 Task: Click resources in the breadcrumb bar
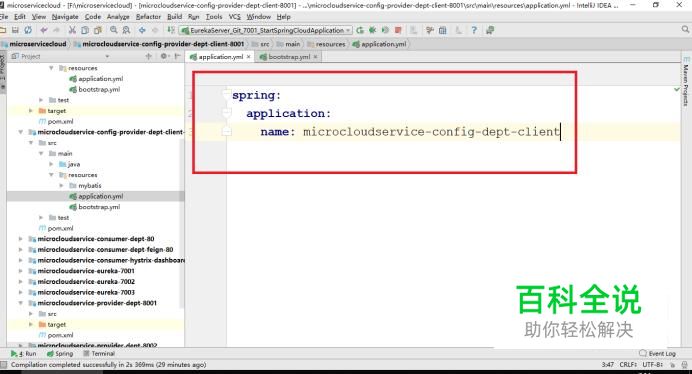[x=327, y=44]
